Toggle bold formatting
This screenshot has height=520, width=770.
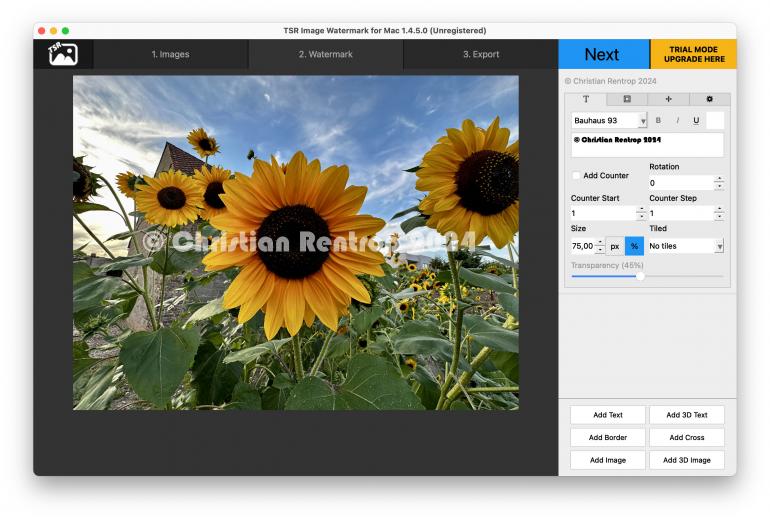(x=658, y=120)
